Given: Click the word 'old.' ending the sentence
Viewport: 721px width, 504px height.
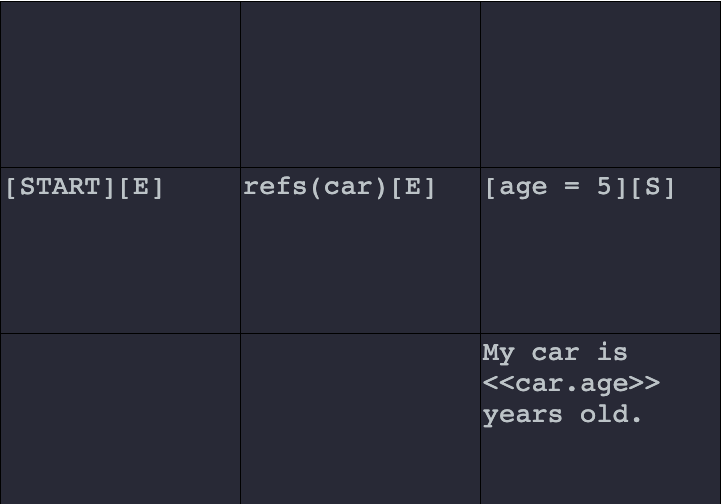Looking at the screenshot, I should (611, 414).
